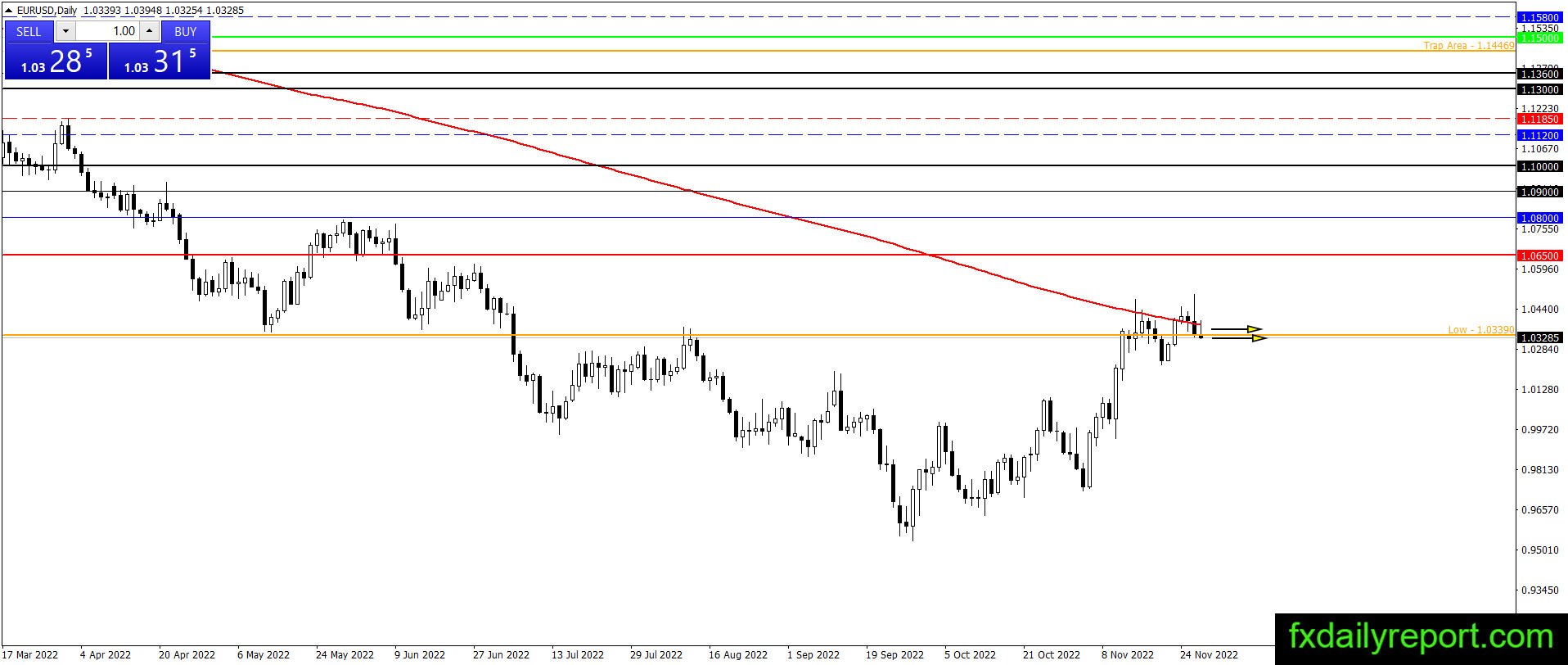Click the 27 Jun 2022 date label
The width and height of the screenshot is (1568, 665).
tap(501, 655)
